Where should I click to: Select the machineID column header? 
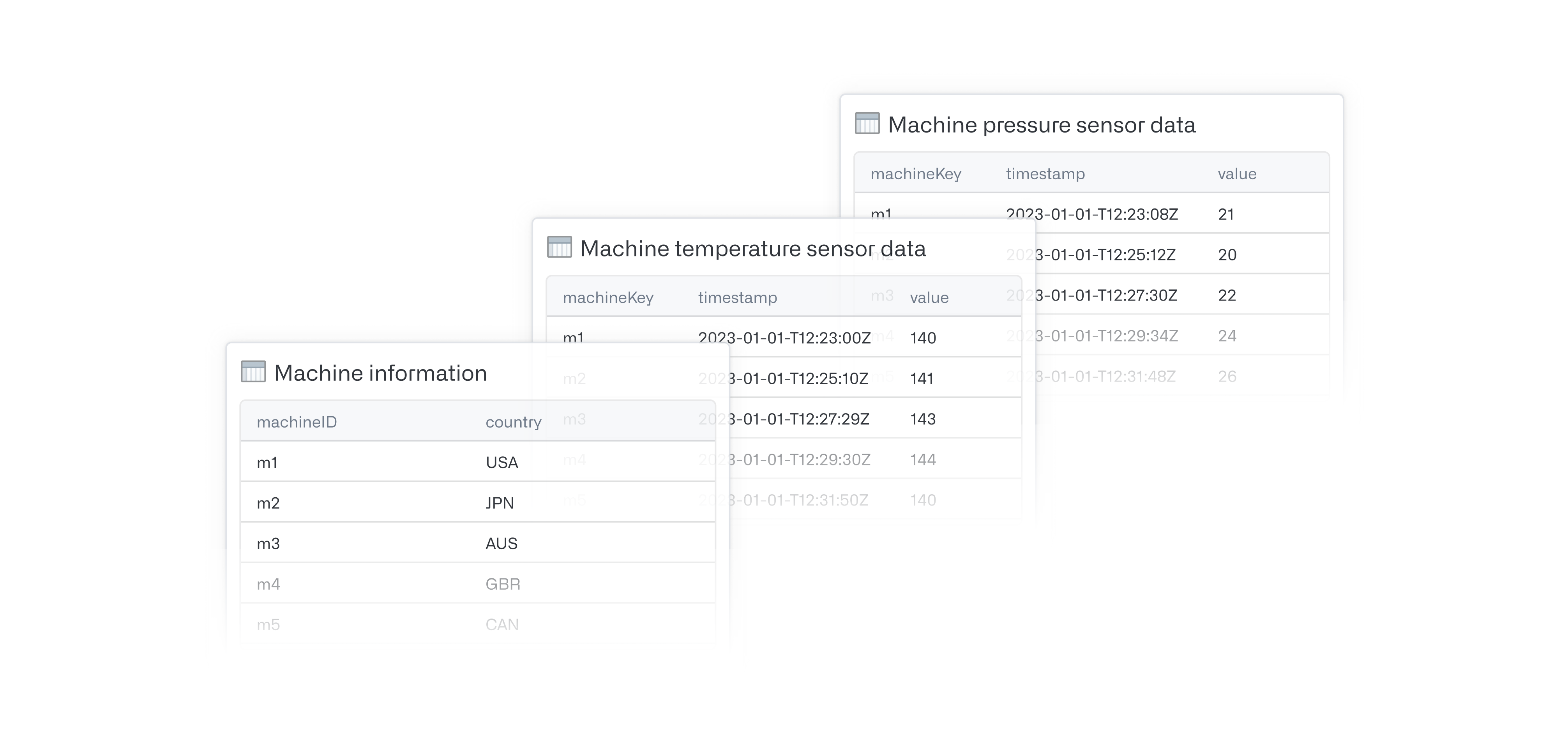click(x=297, y=422)
